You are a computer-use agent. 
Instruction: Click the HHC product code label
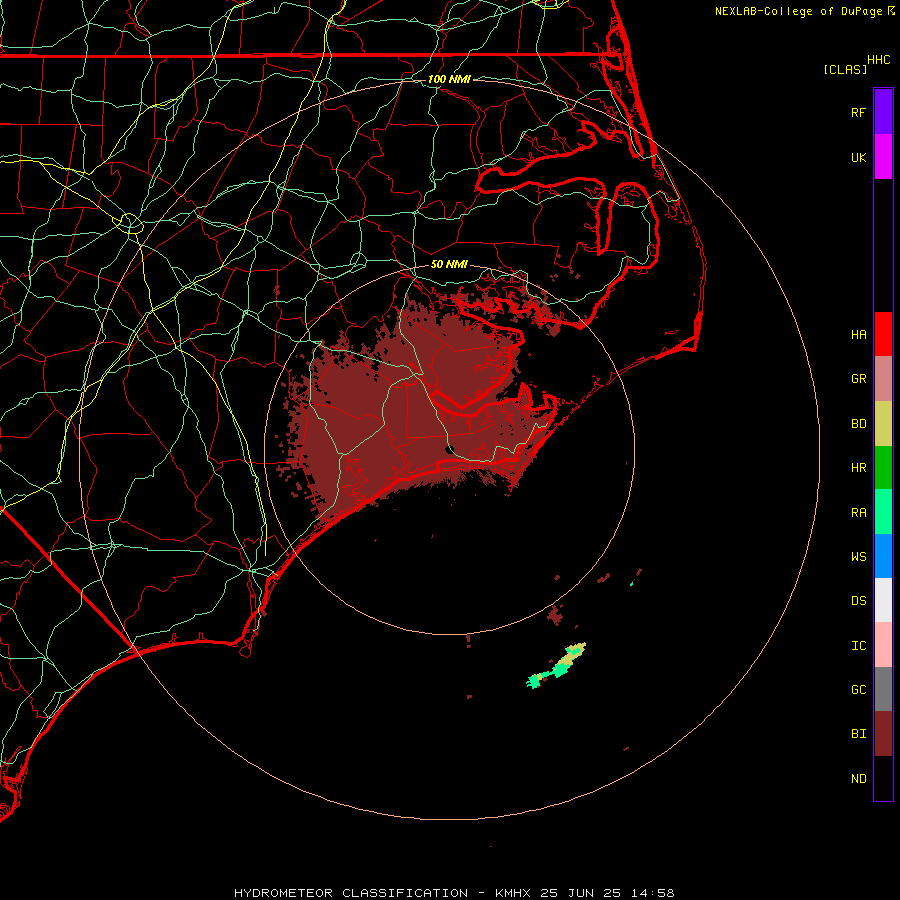coord(878,60)
